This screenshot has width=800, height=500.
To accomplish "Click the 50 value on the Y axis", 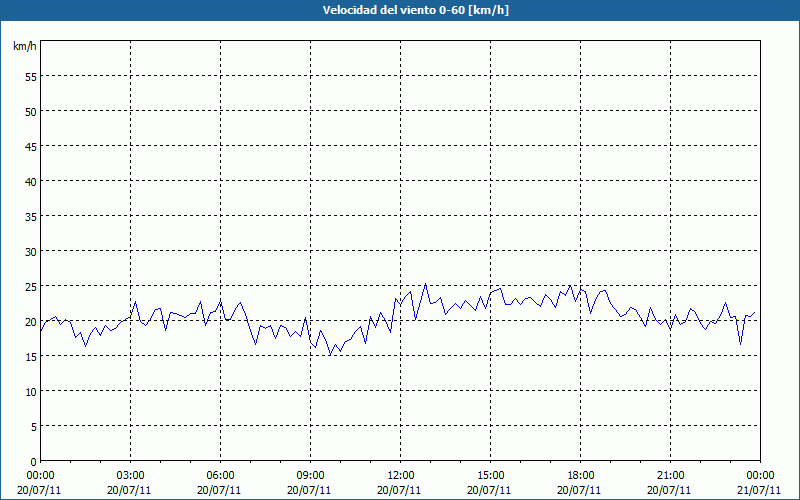I will (x=31, y=112).
